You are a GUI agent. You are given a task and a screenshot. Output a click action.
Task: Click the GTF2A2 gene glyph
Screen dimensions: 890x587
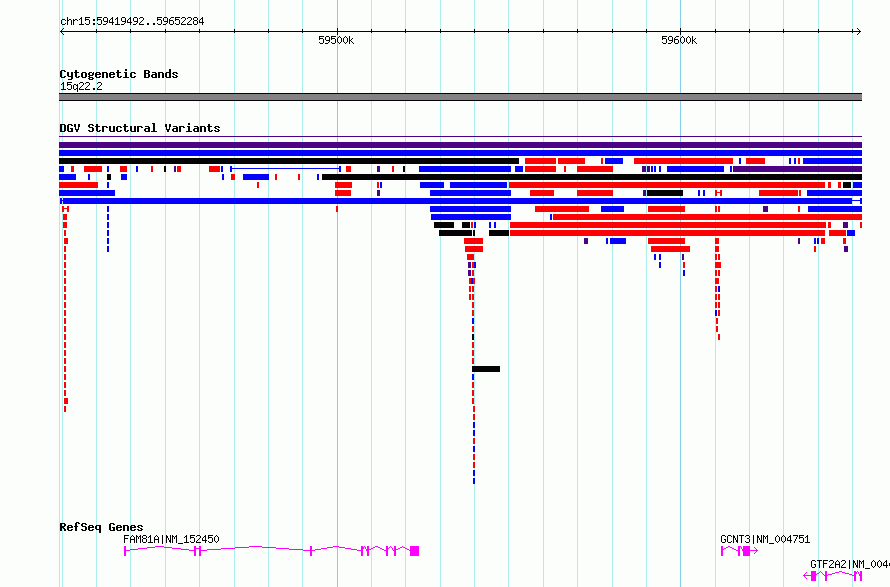click(x=833, y=576)
